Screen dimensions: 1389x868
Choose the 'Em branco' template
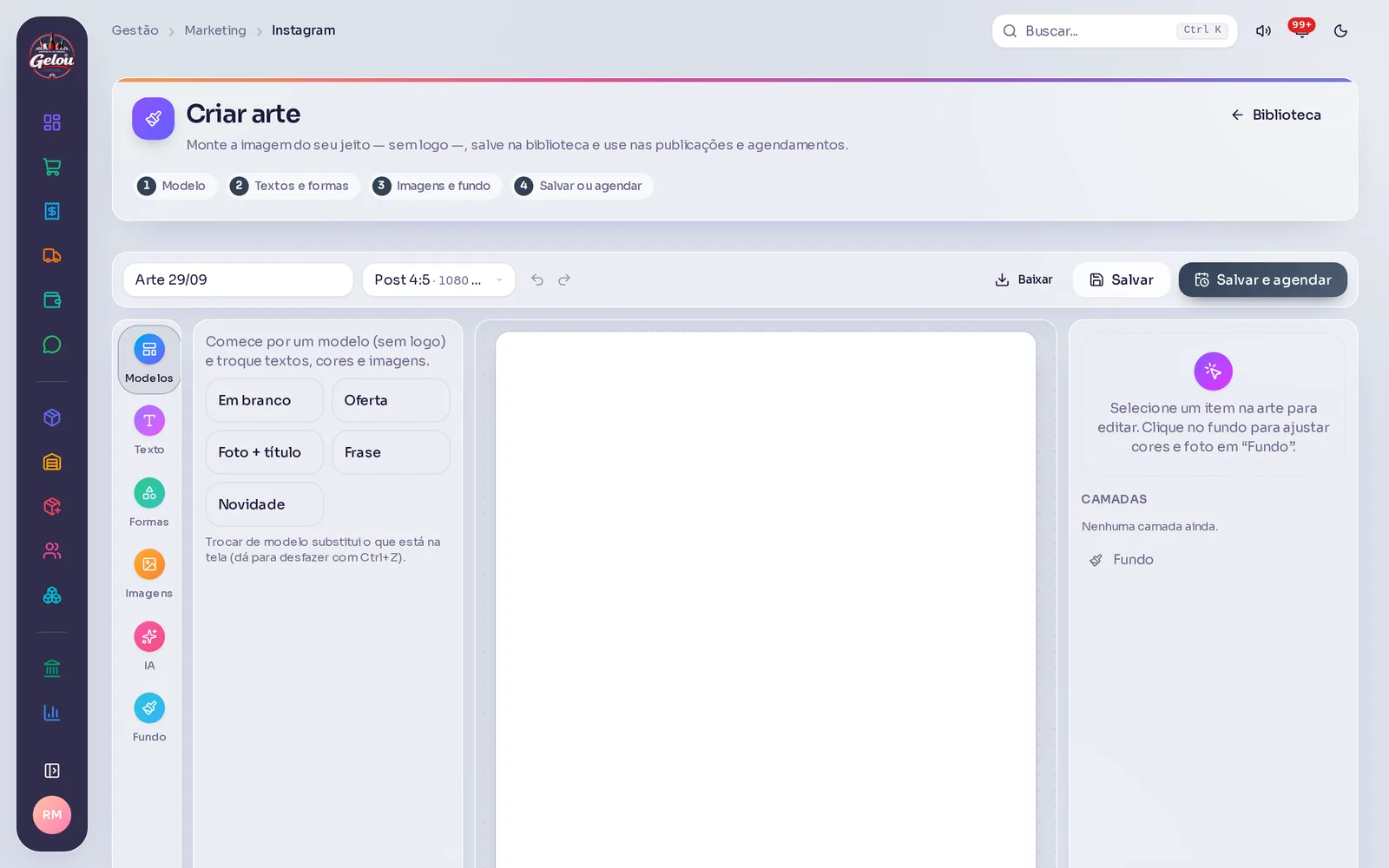tap(265, 400)
